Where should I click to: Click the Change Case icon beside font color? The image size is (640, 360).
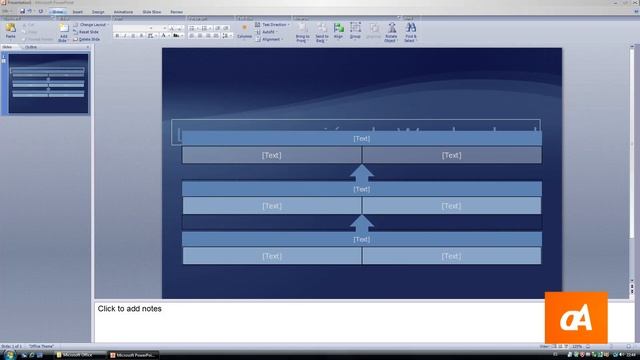pos(177,36)
